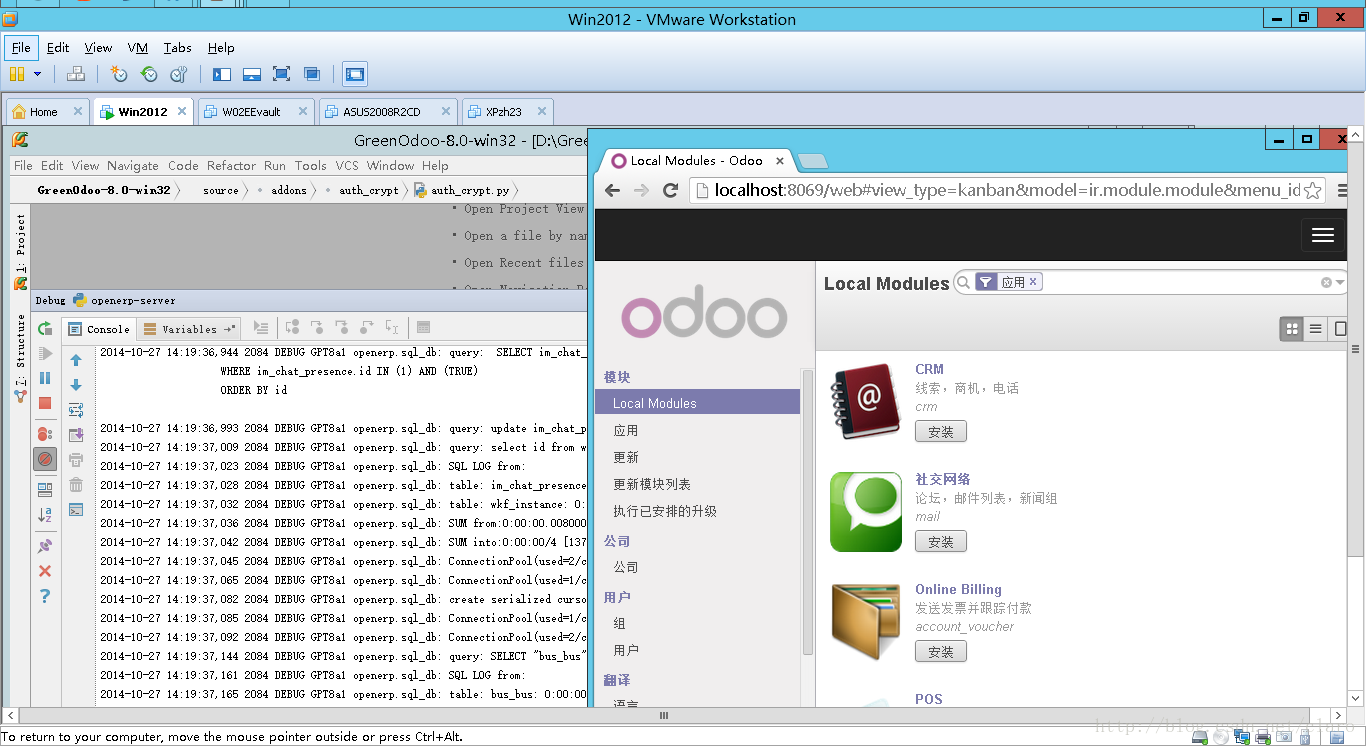Click the evaluate expression calculator icon
The width and height of the screenshot is (1366, 746).
click(x=423, y=328)
